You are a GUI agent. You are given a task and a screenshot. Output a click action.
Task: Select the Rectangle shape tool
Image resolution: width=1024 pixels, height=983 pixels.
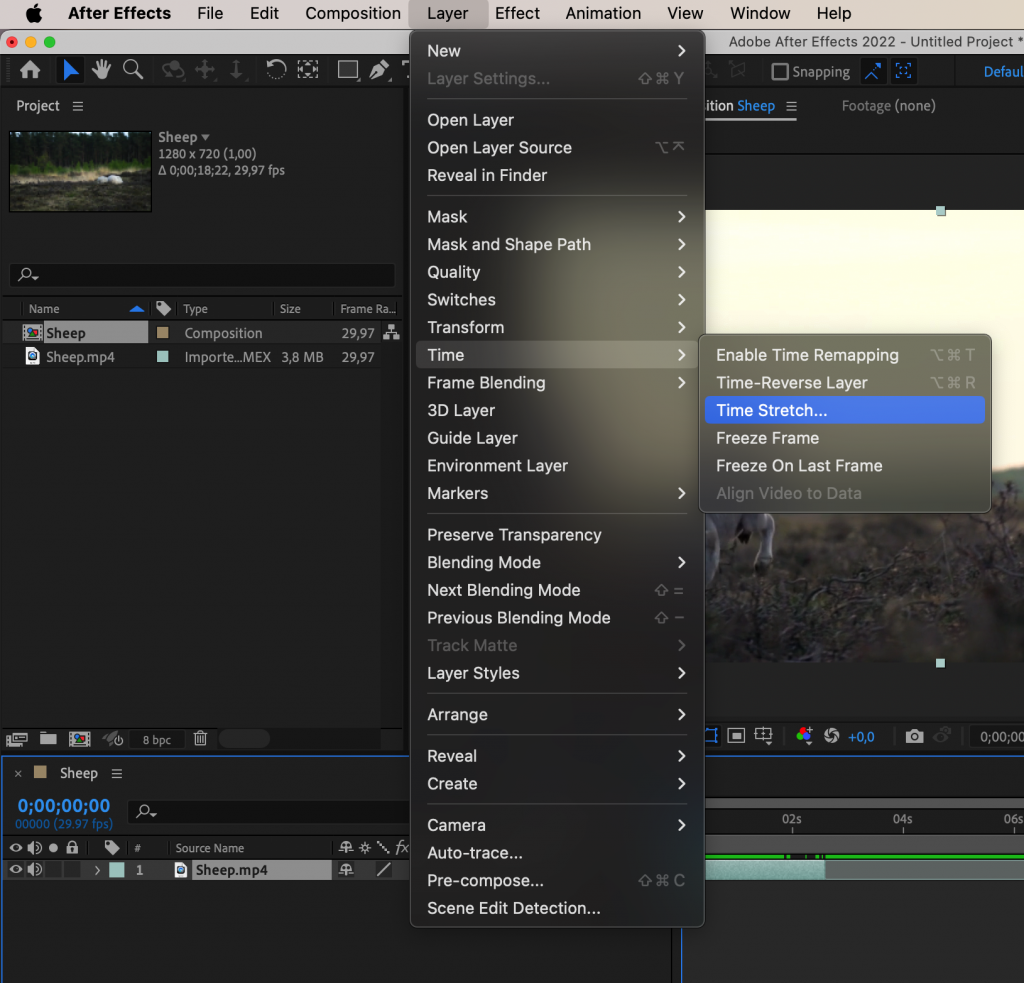point(347,71)
